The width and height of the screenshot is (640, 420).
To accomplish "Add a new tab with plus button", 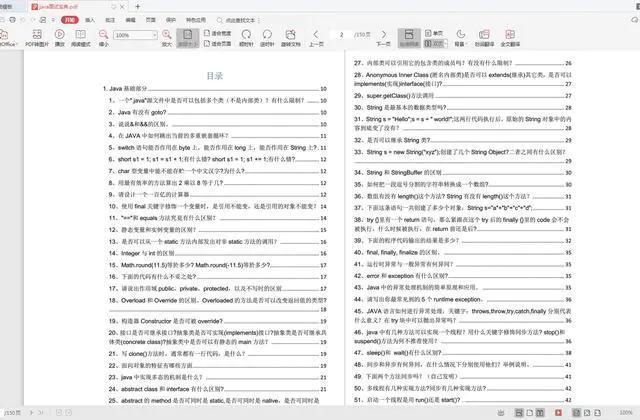I will coord(138,7).
